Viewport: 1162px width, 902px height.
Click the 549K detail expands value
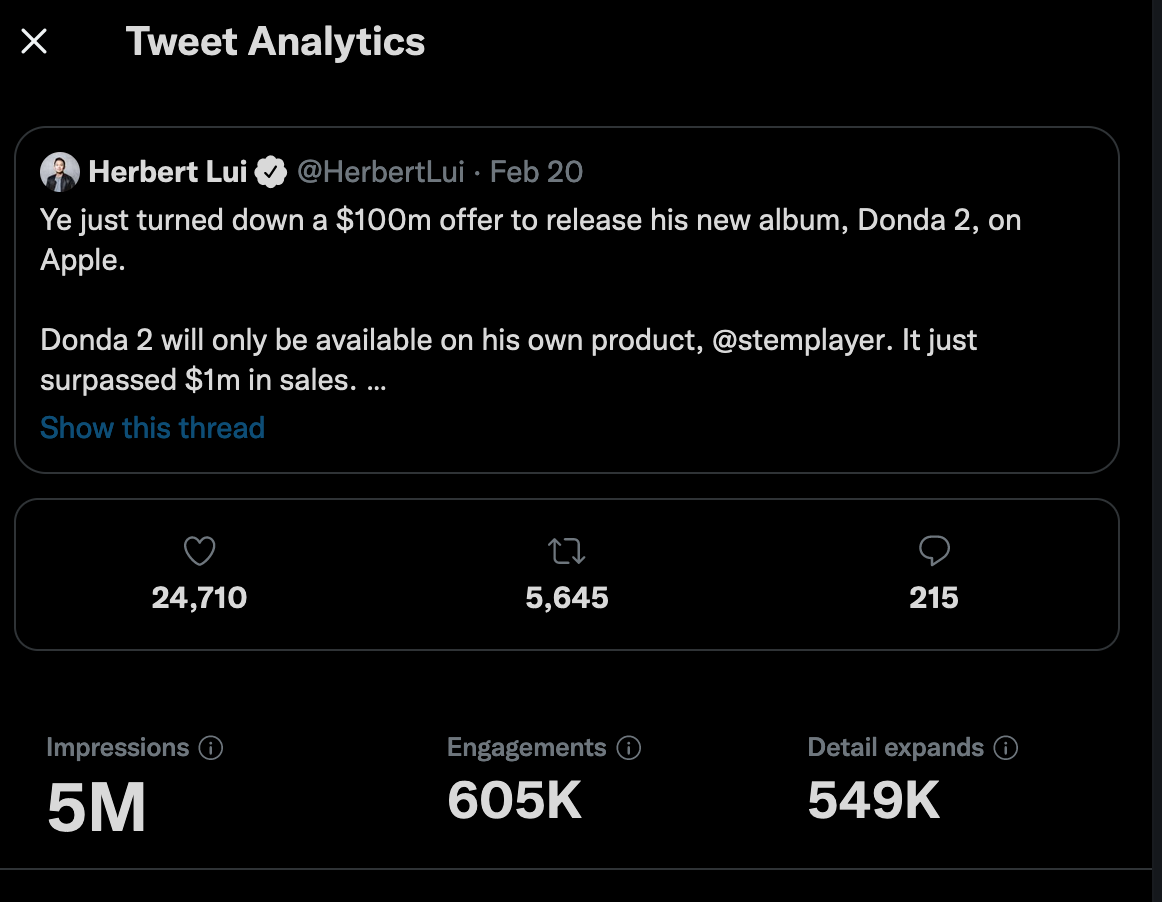coord(874,800)
